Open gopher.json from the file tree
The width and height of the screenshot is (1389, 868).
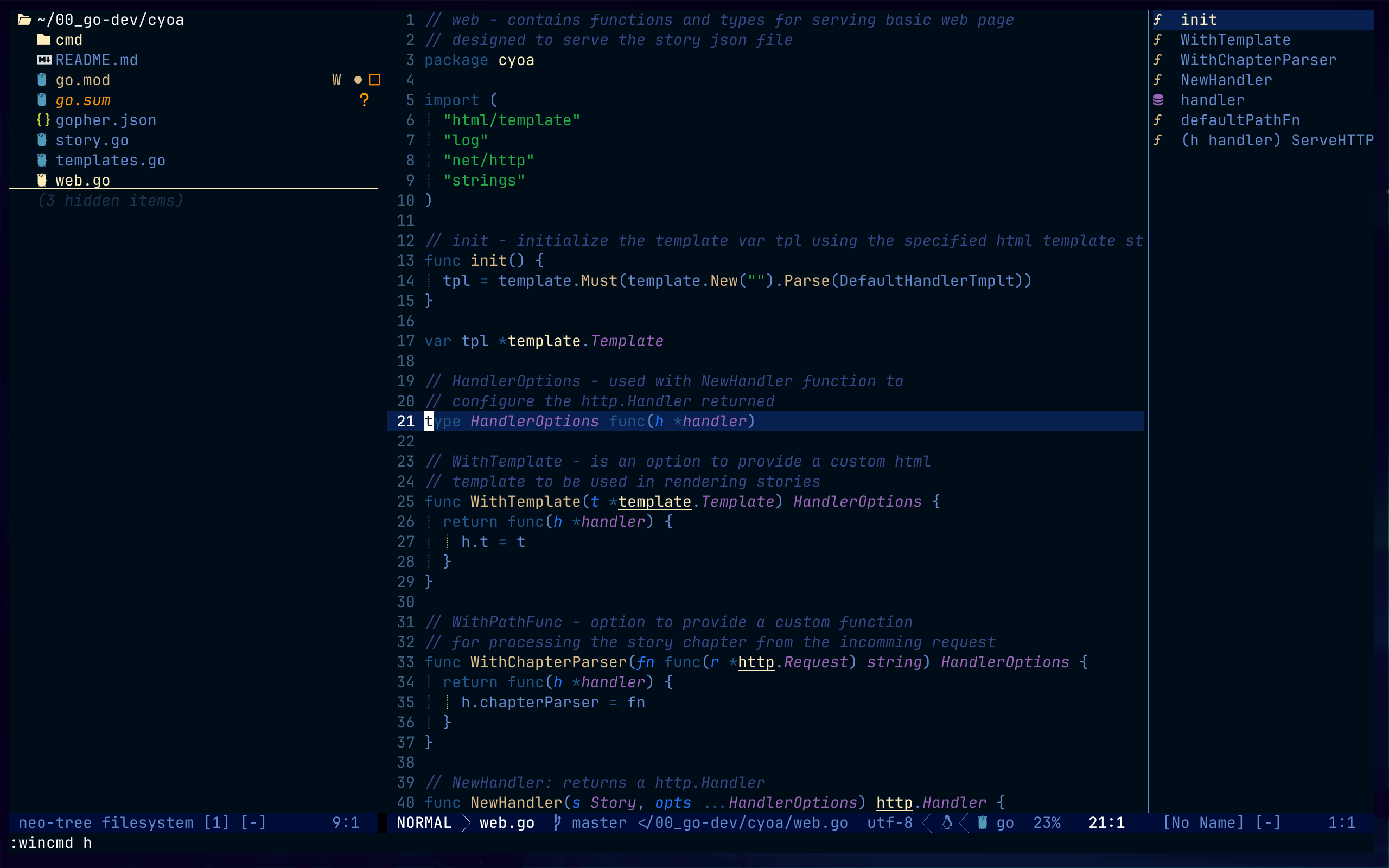106,120
